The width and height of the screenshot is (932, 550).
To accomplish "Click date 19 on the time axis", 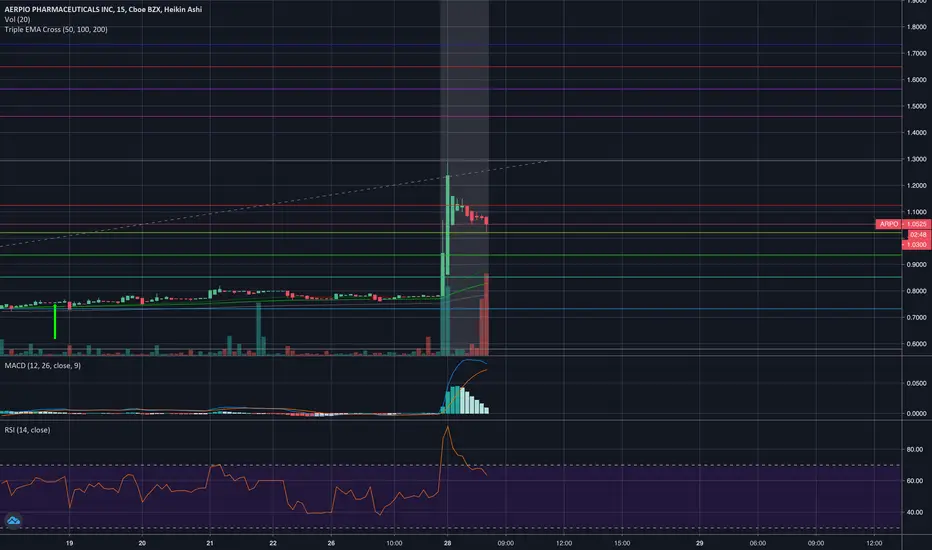I will tap(70, 543).
